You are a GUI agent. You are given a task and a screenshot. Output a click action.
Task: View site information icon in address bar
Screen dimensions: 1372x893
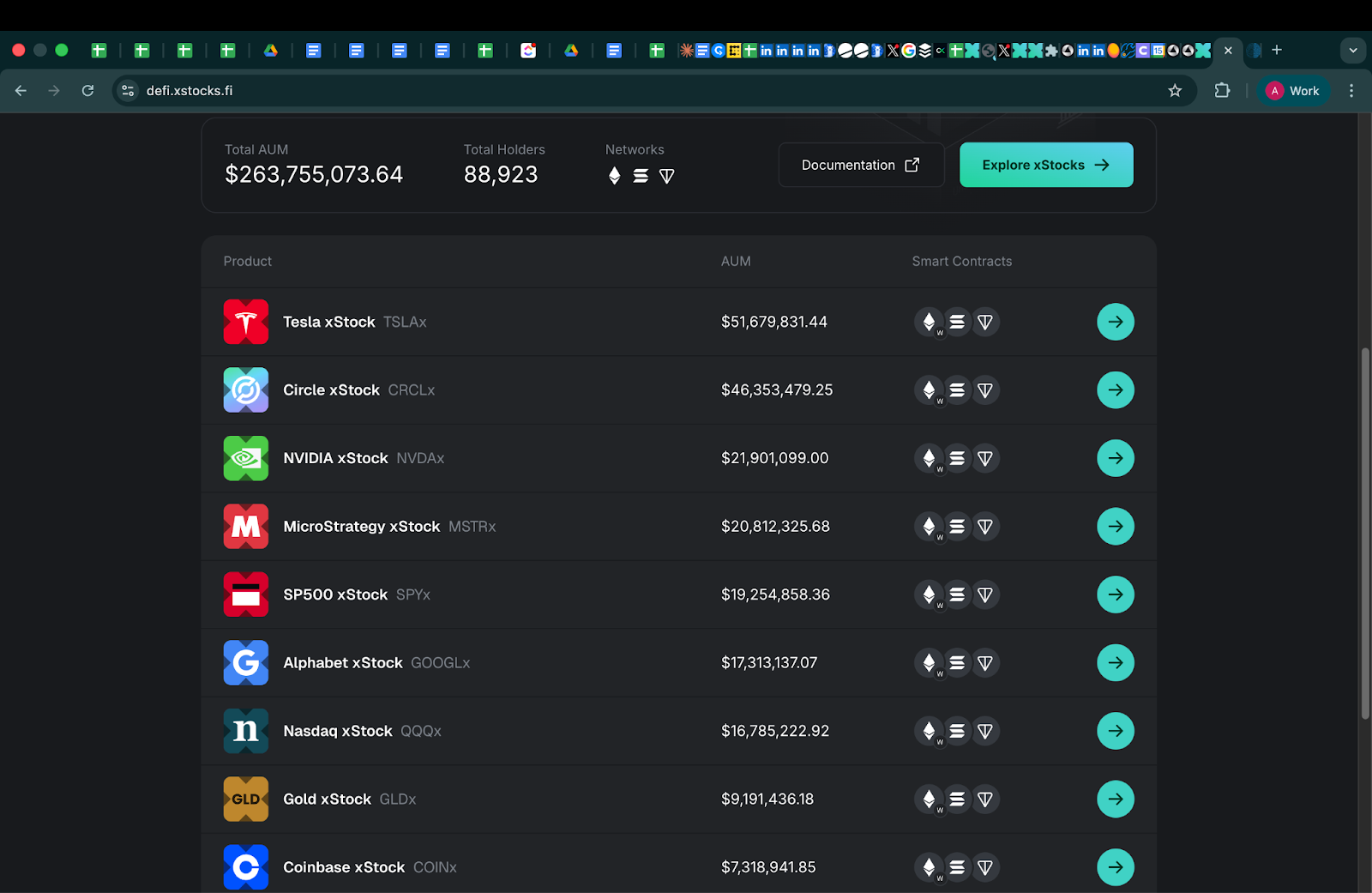click(x=128, y=90)
